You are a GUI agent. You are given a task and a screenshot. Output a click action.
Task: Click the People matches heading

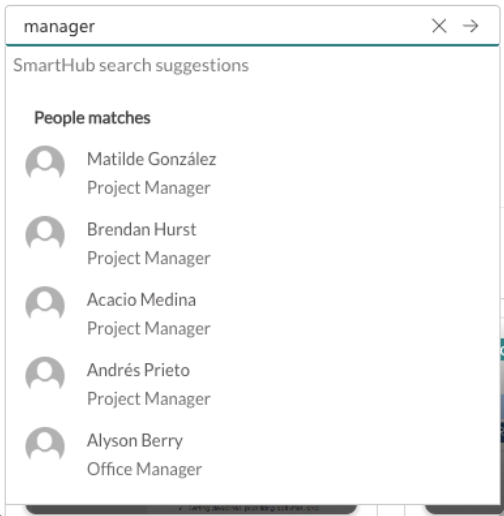92,118
